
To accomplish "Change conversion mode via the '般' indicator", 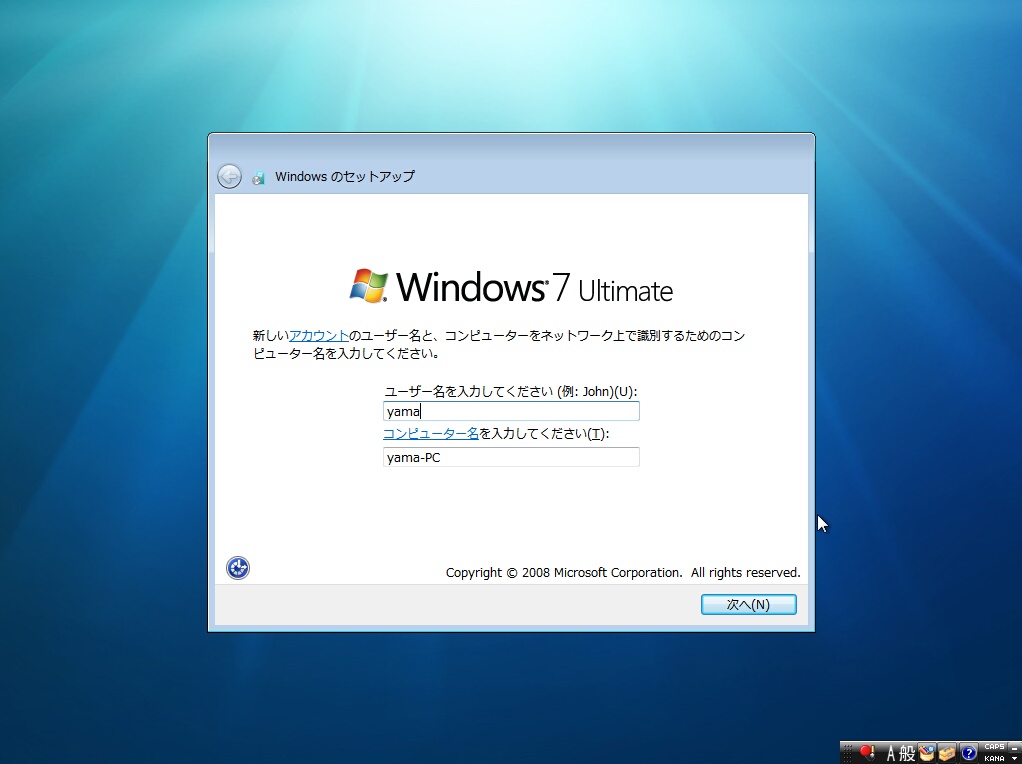I will 907,754.
